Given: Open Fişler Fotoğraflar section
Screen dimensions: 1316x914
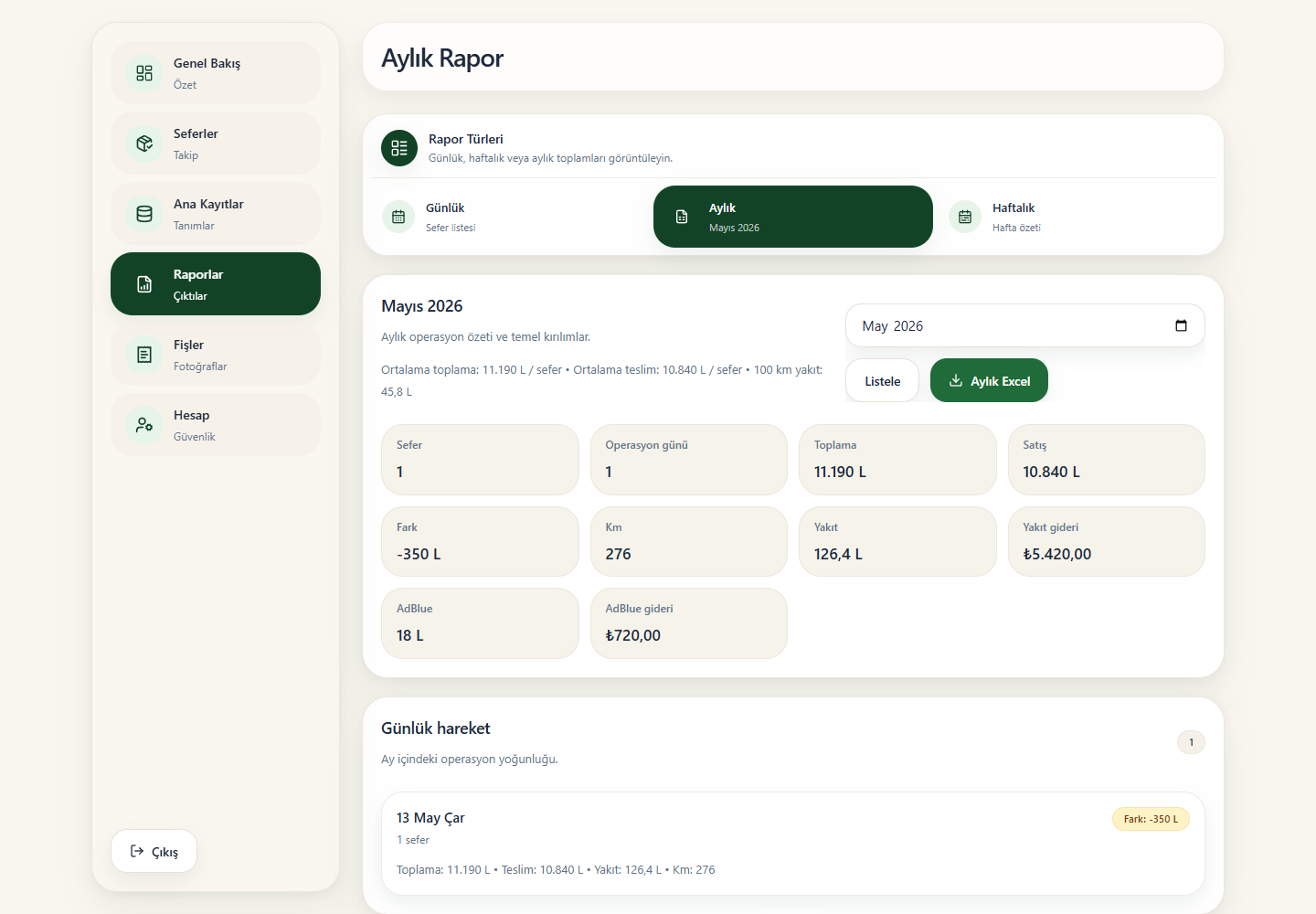Looking at the screenshot, I should tap(216, 355).
